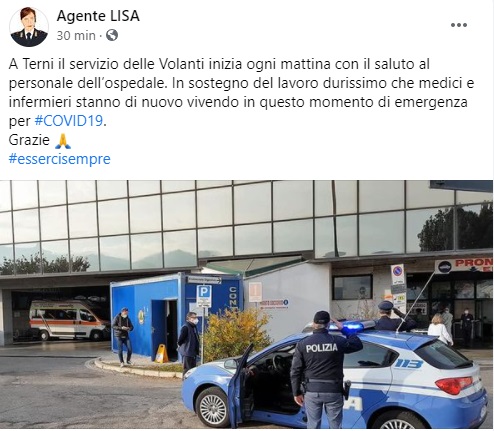494x431 pixels.
Task: Click the praying hands emoji after Grazie
Action: [x=63, y=140]
